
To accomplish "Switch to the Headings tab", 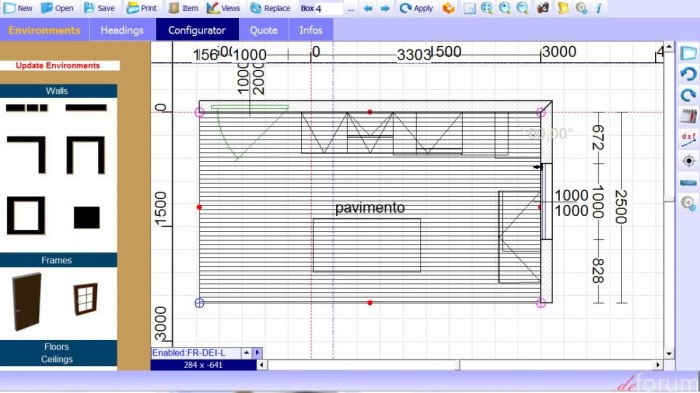I will (x=122, y=30).
